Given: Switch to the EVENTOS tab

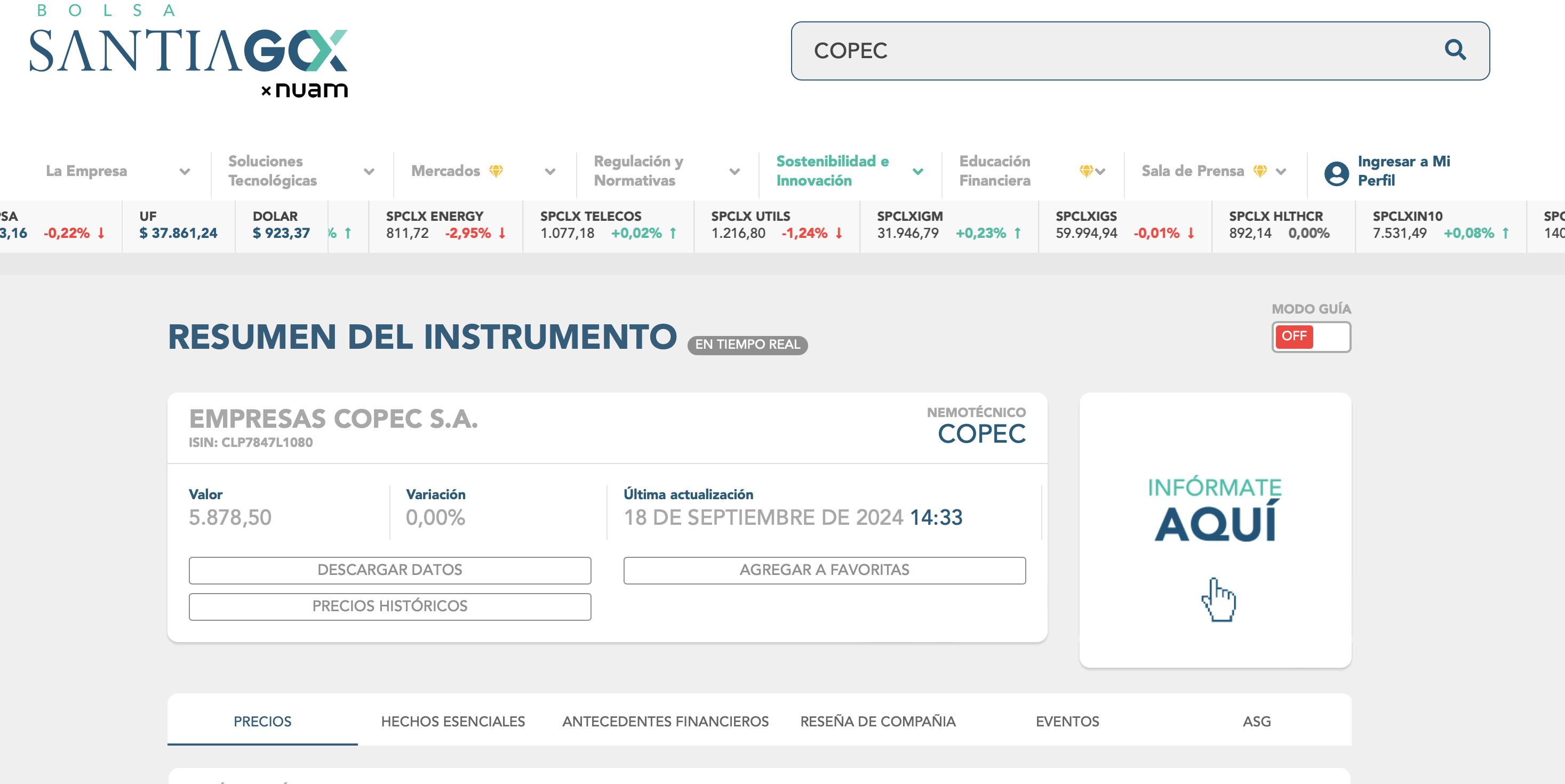Looking at the screenshot, I should (1067, 721).
